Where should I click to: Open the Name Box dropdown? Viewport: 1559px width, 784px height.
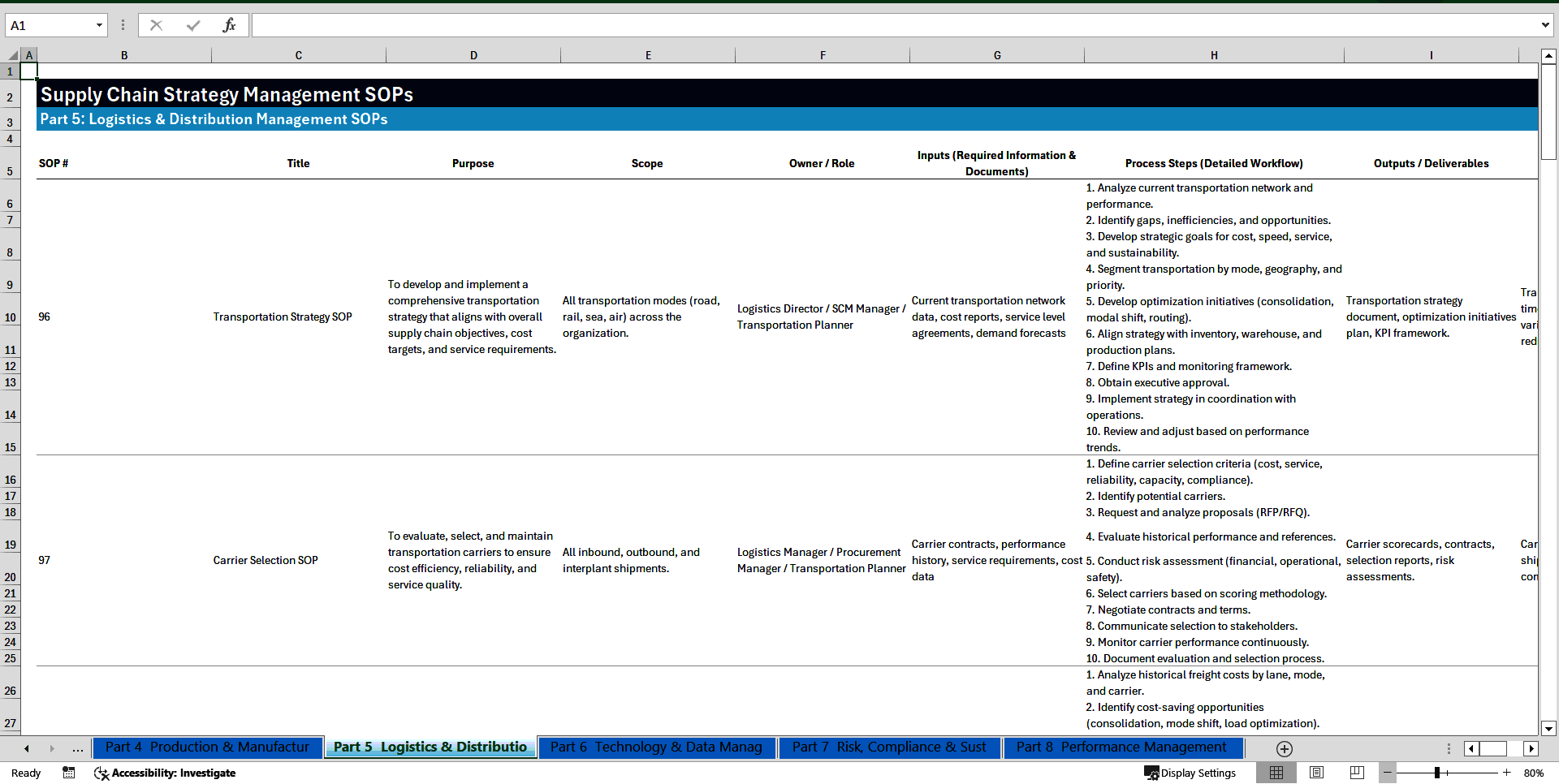(99, 25)
